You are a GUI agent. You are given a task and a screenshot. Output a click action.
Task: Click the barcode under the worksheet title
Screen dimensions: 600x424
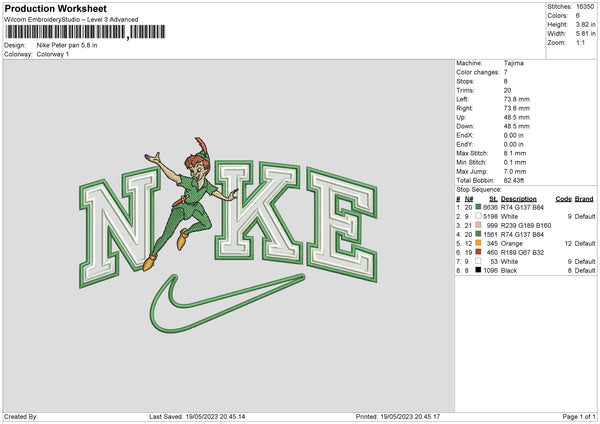(x=85, y=32)
